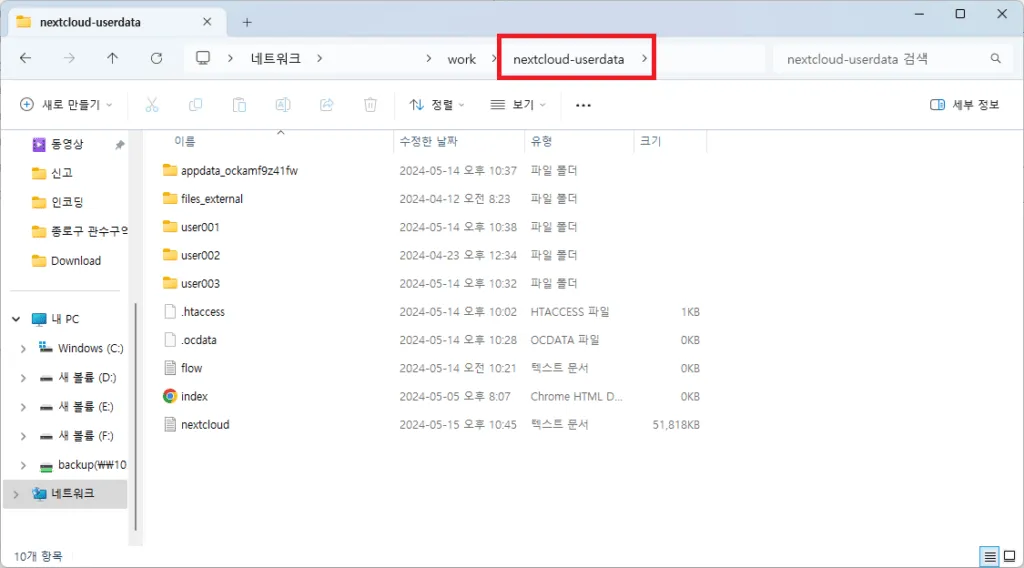This screenshot has width=1024, height=568.
Task: Click the rename icon in toolbar
Action: click(x=283, y=104)
